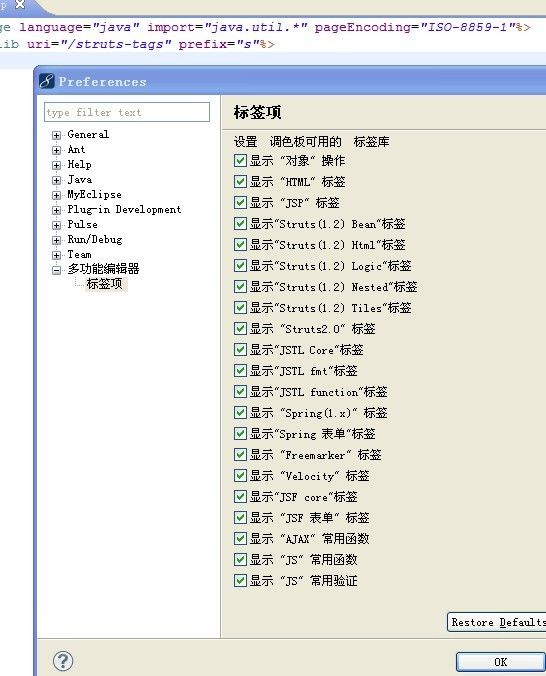Toggle 显示 "HTML" 标签 checkbox
The image size is (546, 676).
point(240,182)
